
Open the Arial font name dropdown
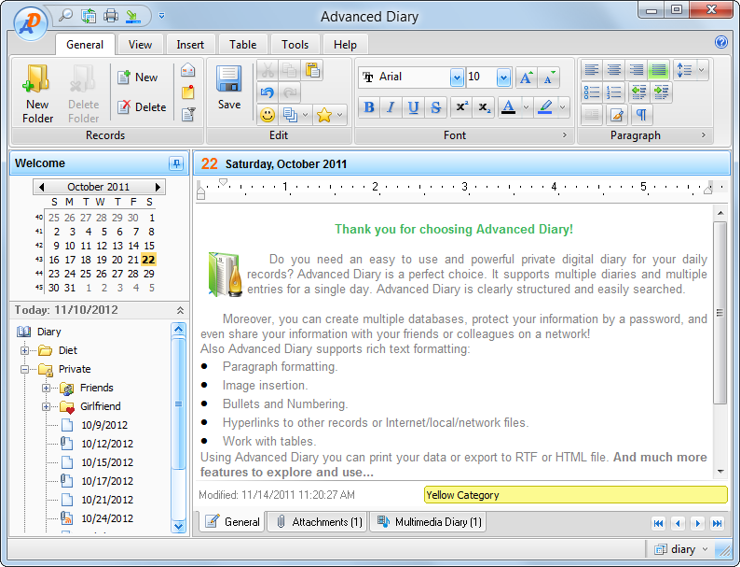coord(457,77)
